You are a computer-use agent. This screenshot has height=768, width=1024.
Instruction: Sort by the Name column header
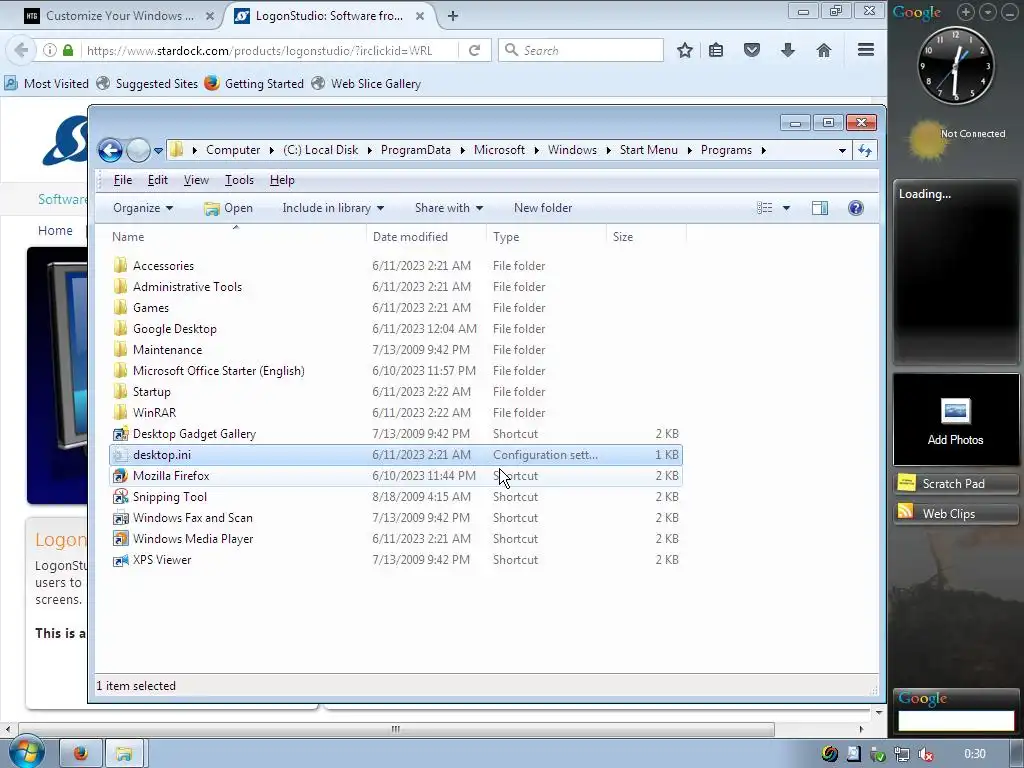point(236,236)
